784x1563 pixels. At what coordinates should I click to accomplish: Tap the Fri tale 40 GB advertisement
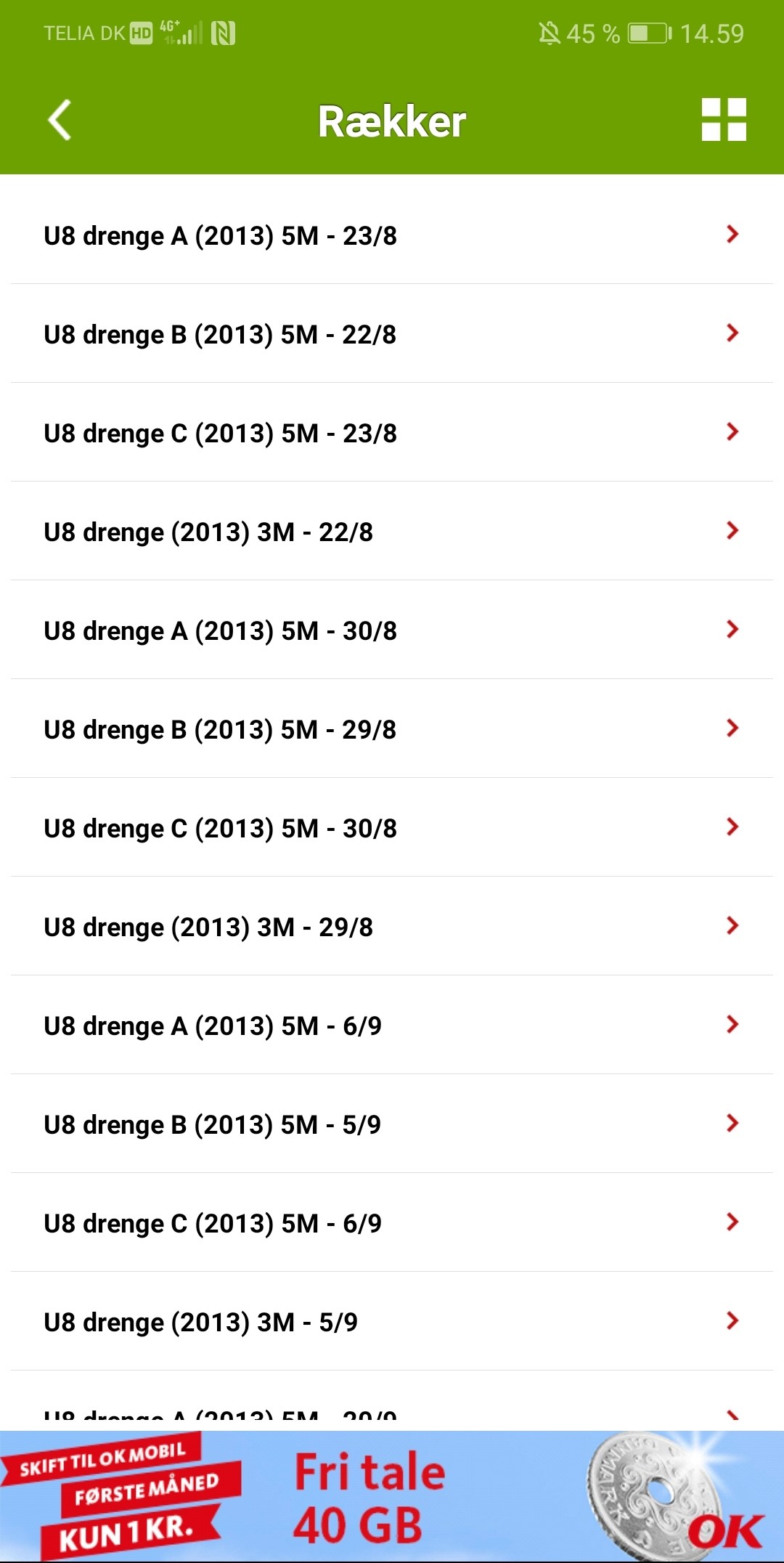coord(369,1498)
